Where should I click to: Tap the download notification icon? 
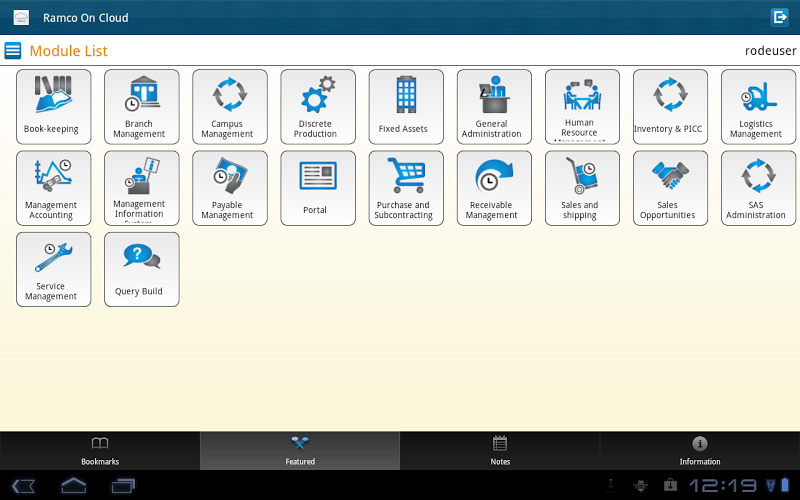[611, 485]
